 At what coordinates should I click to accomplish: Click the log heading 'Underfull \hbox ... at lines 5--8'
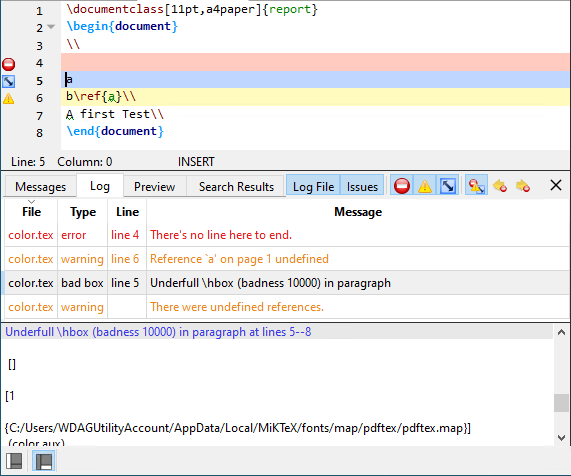click(x=158, y=332)
